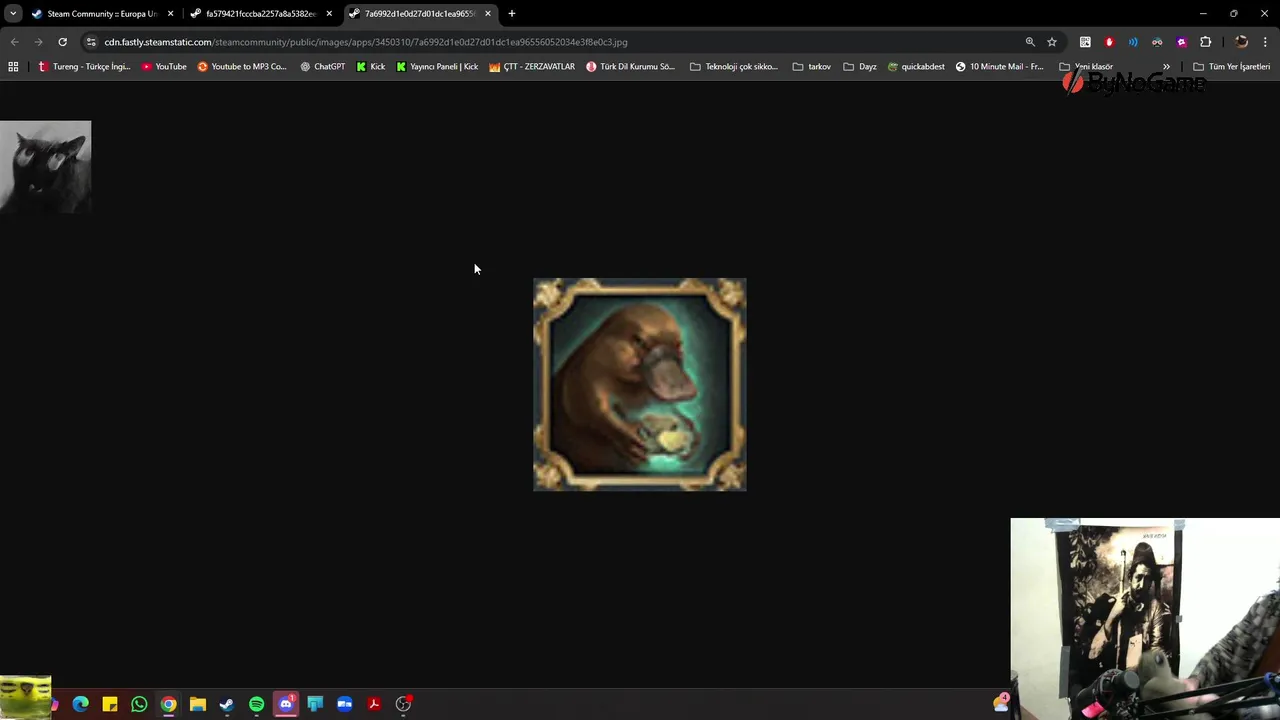Open the tab search dropdown arrow
Screen dimensions: 1280x720
coord(12,14)
